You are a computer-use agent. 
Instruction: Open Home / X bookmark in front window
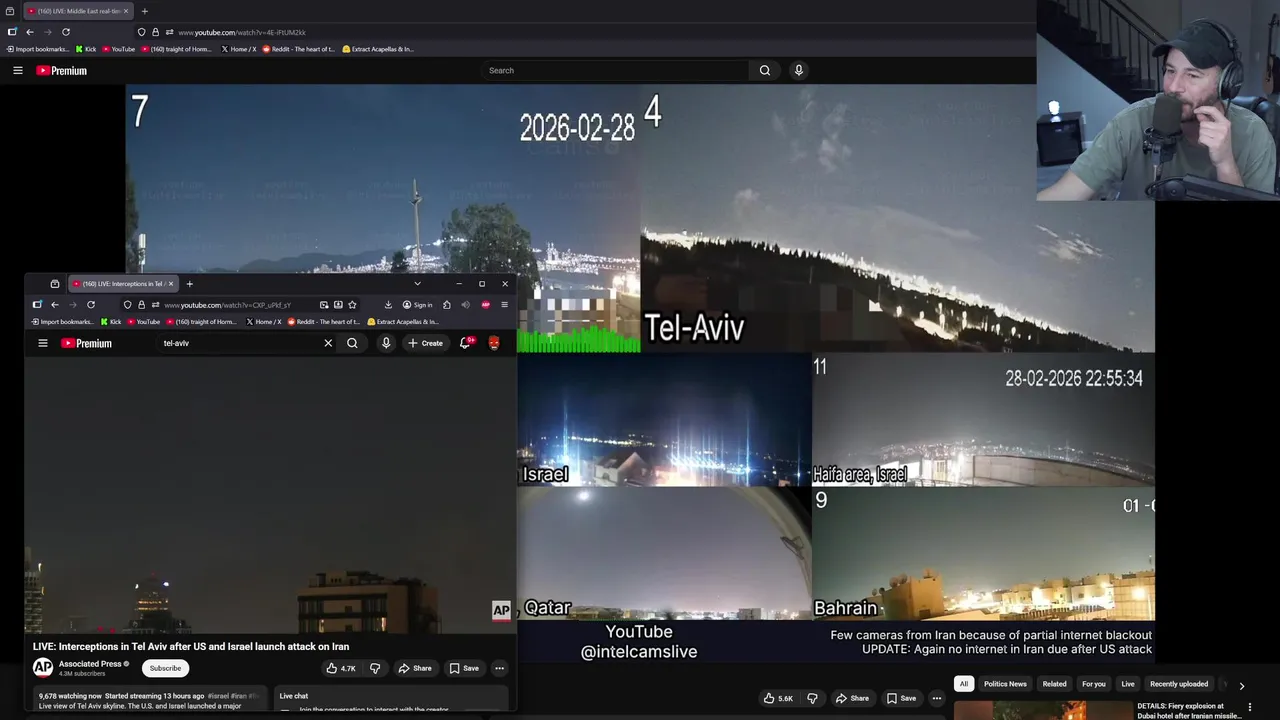point(263,322)
